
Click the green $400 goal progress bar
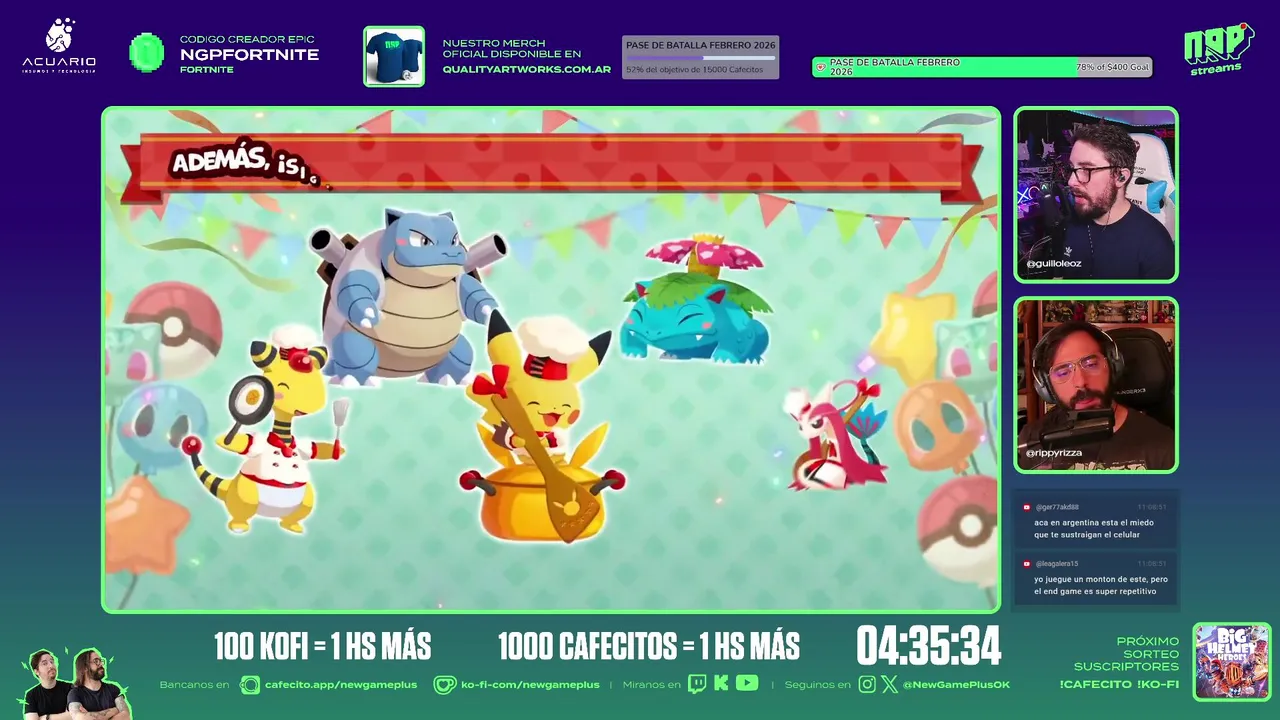coord(982,67)
